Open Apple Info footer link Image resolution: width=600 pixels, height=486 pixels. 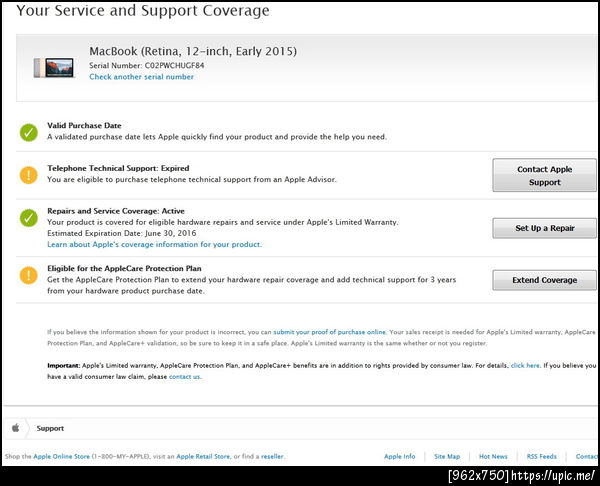click(x=399, y=456)
